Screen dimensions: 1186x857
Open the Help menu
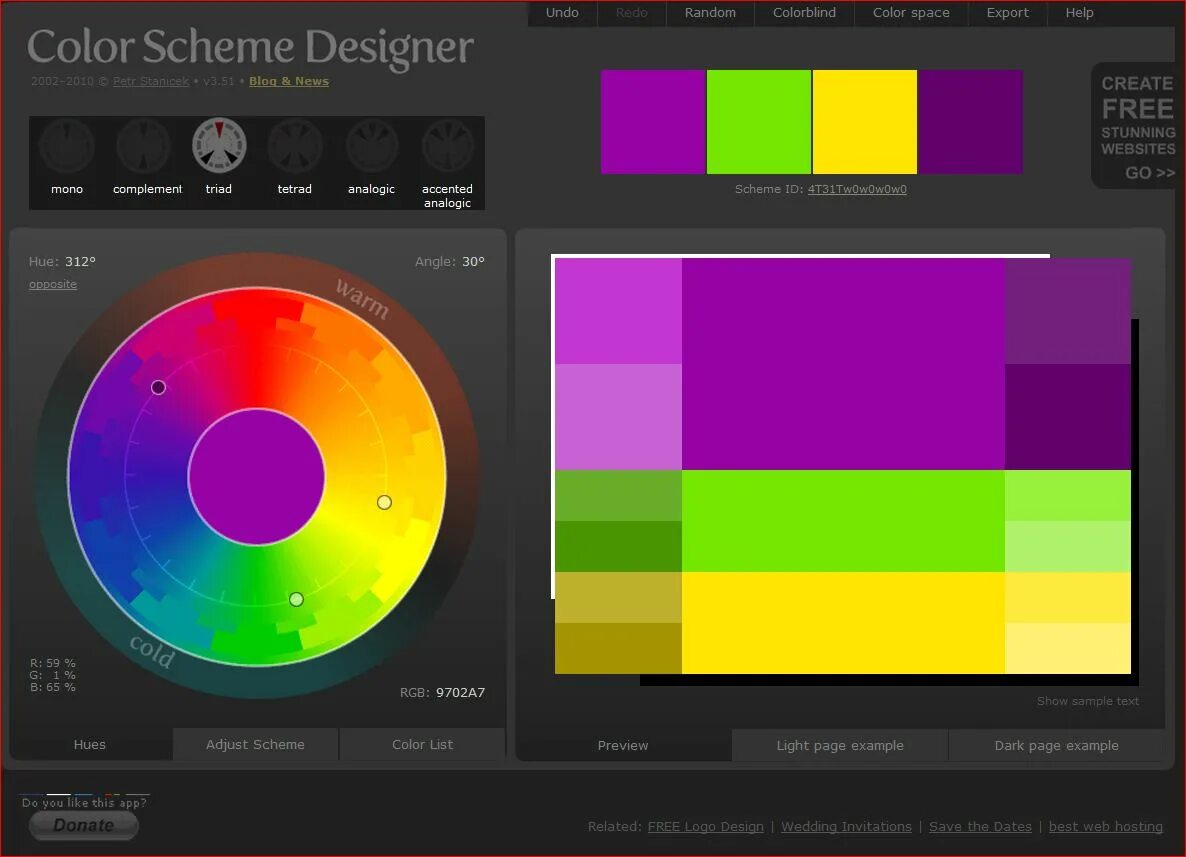[1079, 13]
